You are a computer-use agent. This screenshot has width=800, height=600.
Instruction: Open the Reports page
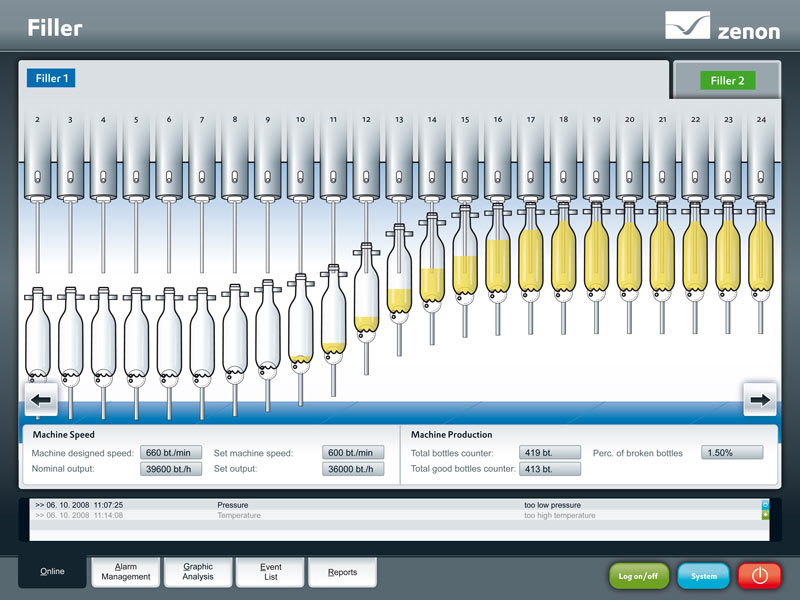pos(343,572)
